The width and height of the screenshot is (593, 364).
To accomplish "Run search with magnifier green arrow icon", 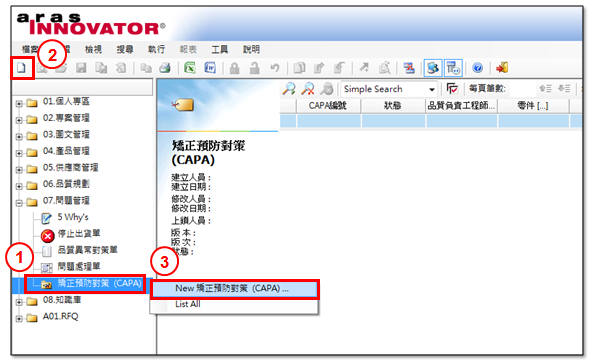I will pos(289,89).
